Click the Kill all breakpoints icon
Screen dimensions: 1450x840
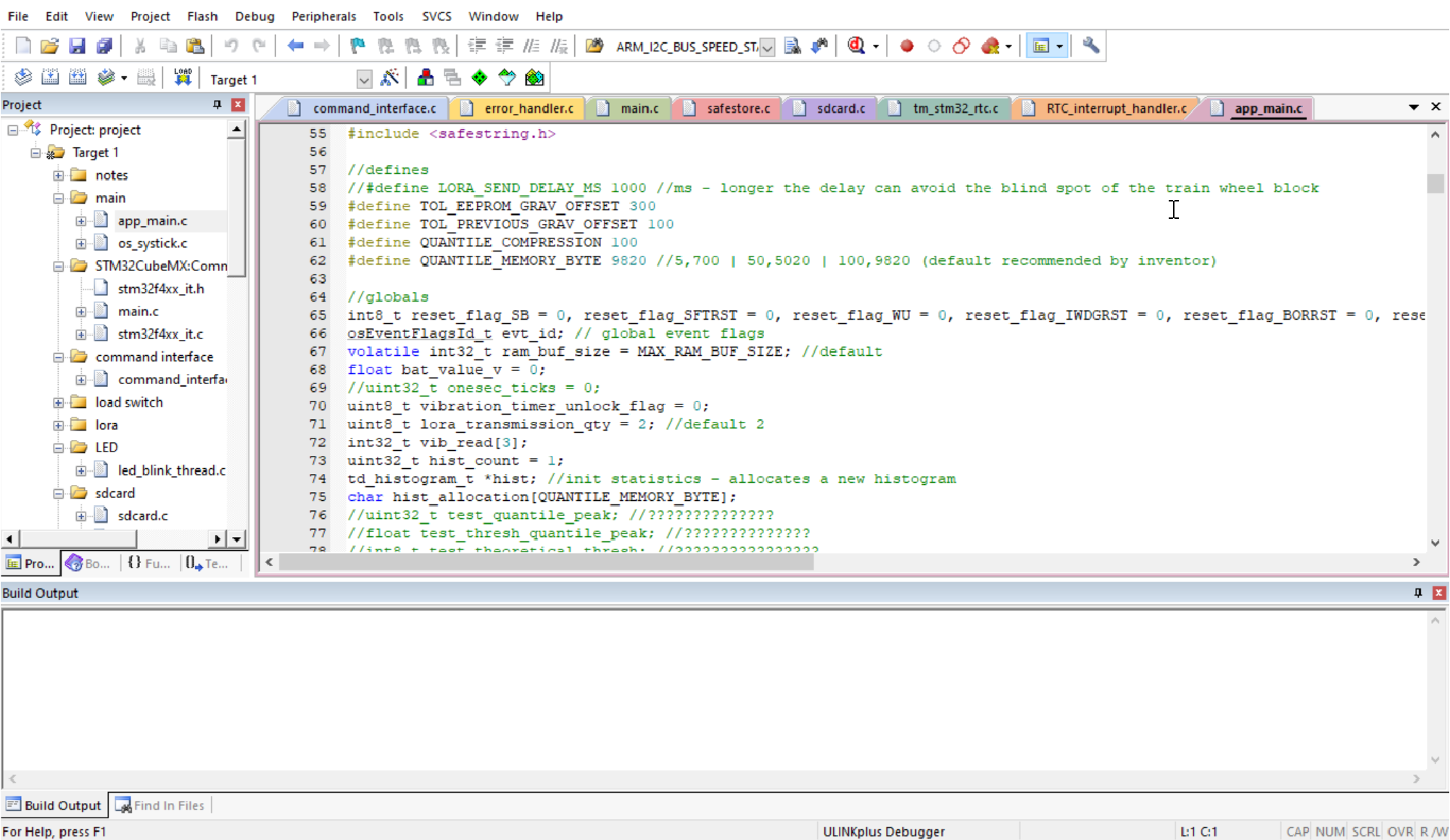(990, 46)
